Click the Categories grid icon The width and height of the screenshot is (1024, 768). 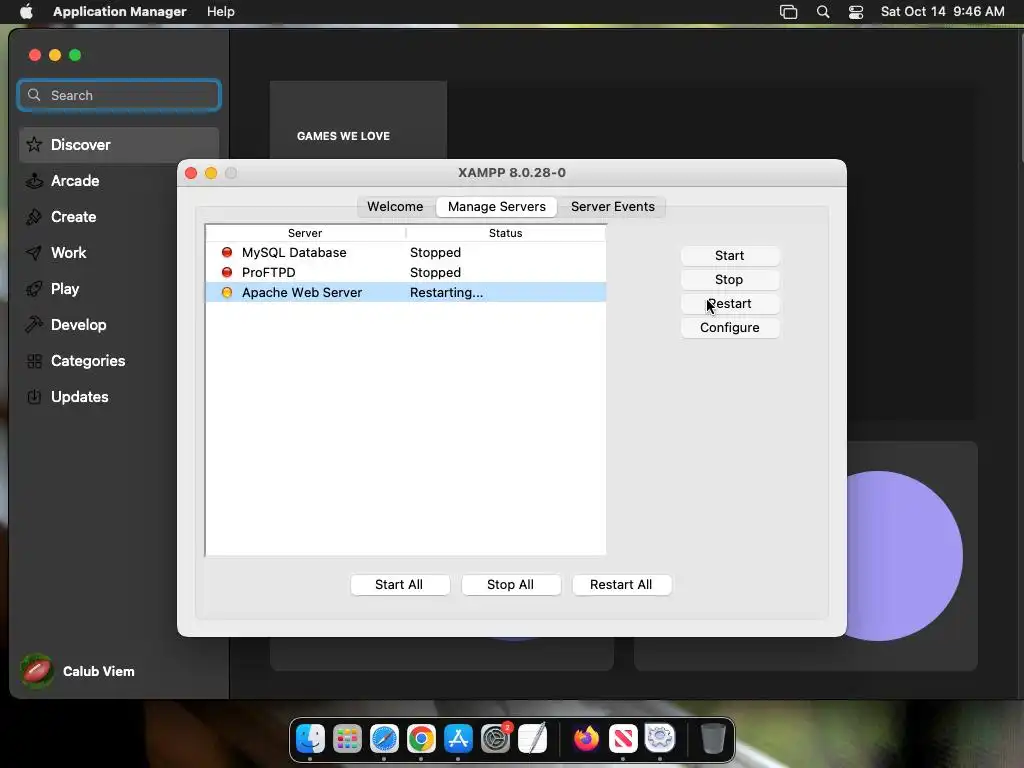(34, 360)
